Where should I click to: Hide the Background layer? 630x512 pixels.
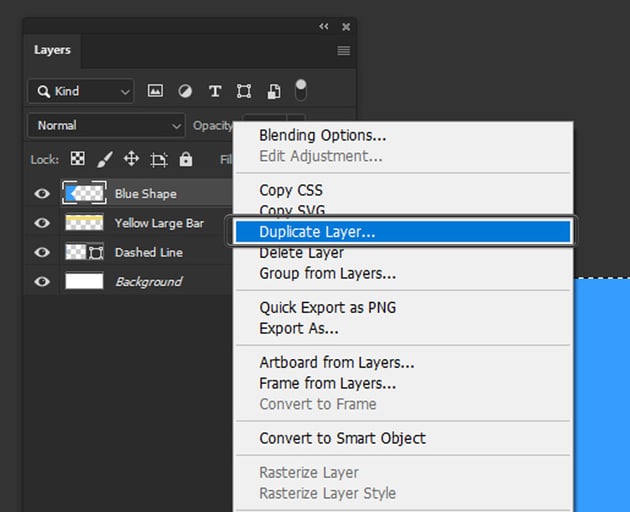[x=42, y=282]
